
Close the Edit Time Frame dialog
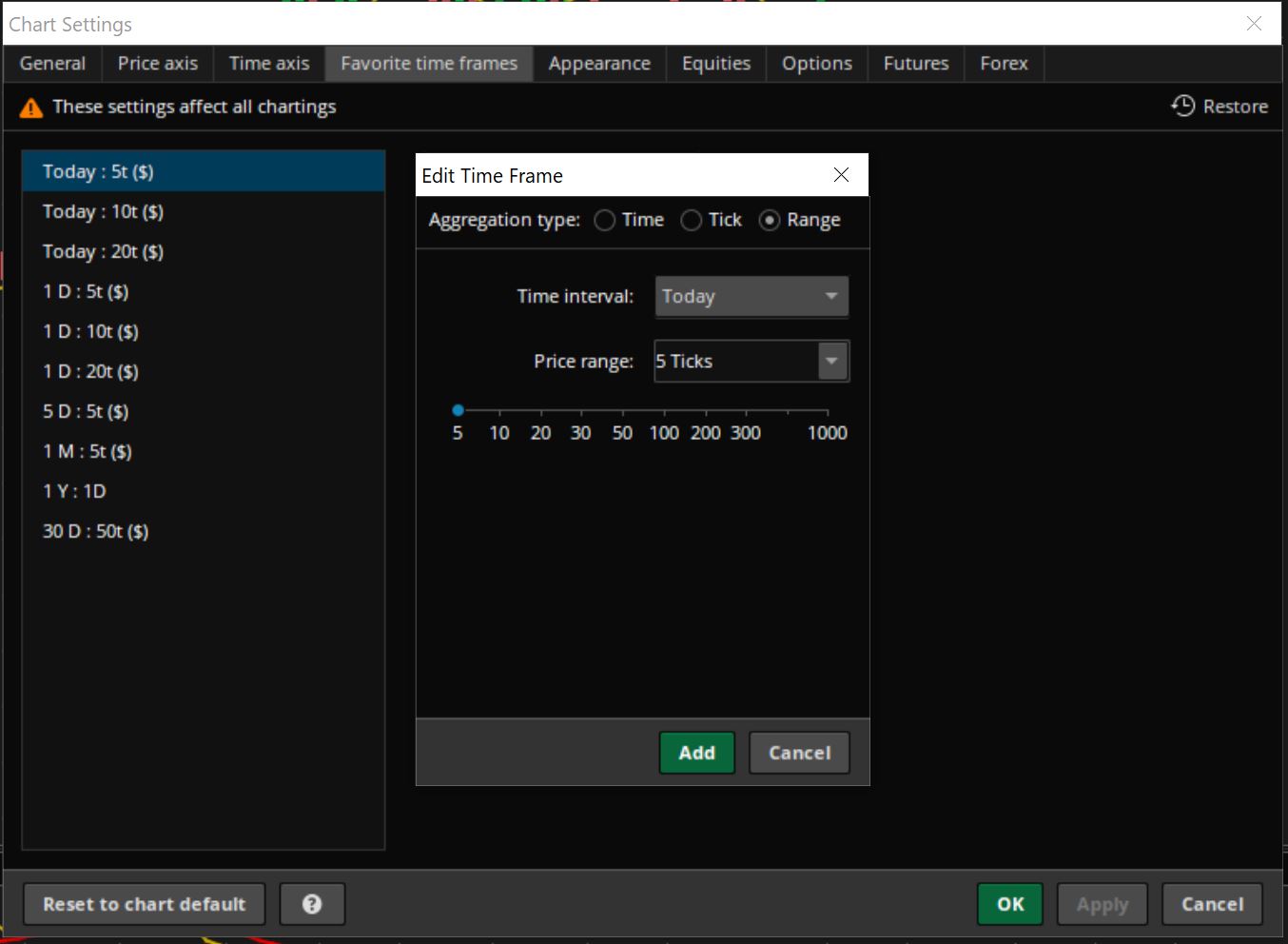tap(841, 174)
